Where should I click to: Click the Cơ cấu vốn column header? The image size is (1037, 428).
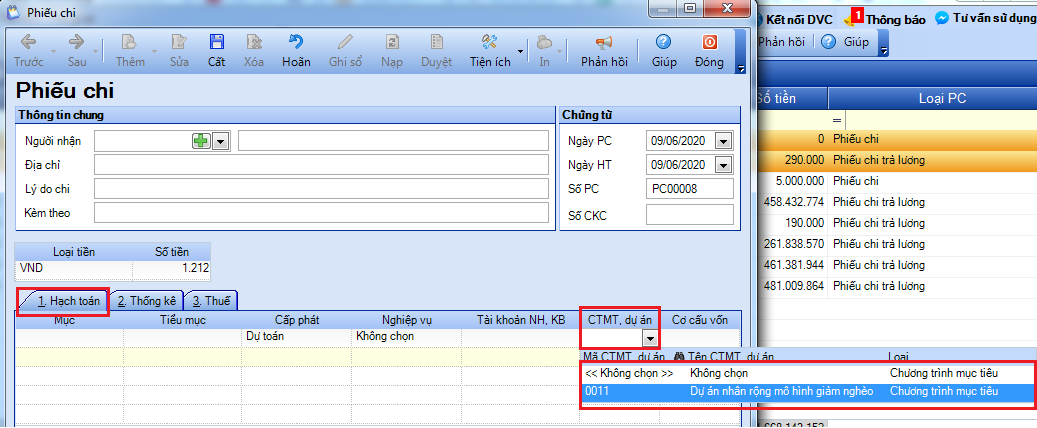700,320
